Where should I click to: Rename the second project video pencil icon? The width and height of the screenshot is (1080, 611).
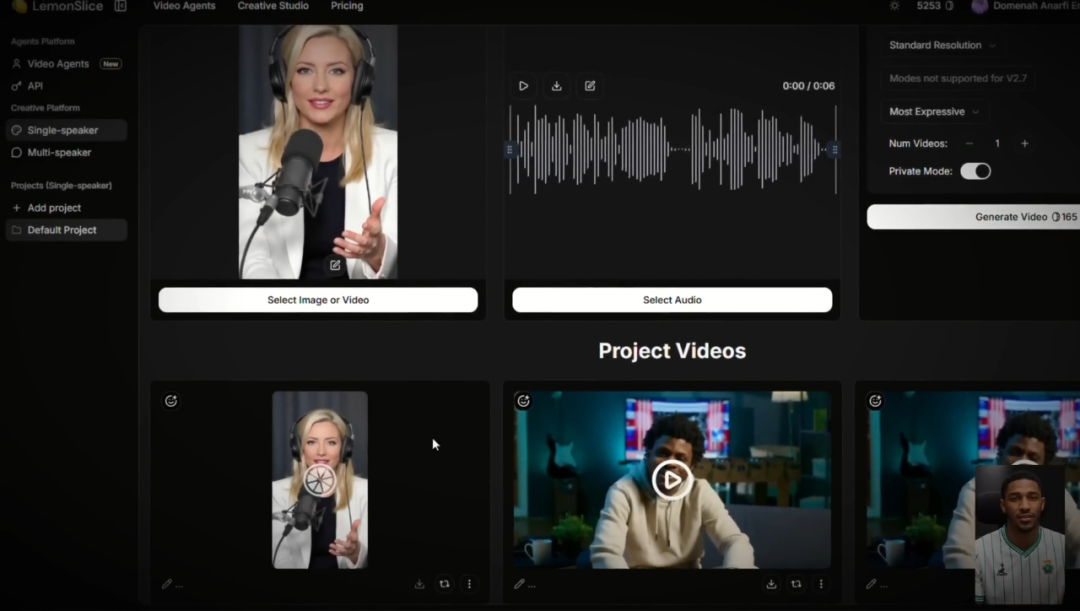[519, 584]
